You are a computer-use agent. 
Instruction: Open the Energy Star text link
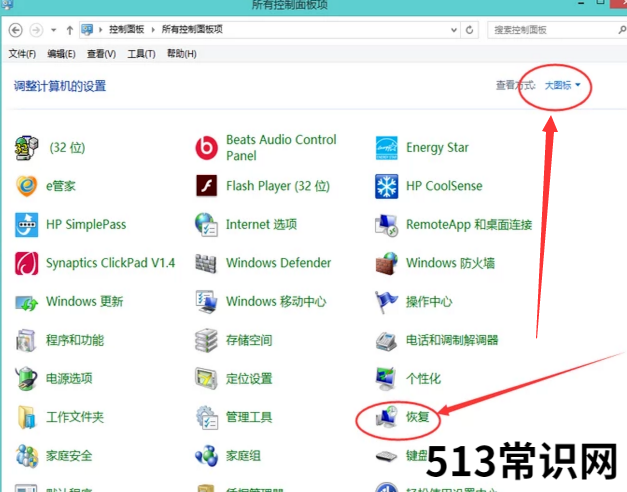(x=437, y=148)
